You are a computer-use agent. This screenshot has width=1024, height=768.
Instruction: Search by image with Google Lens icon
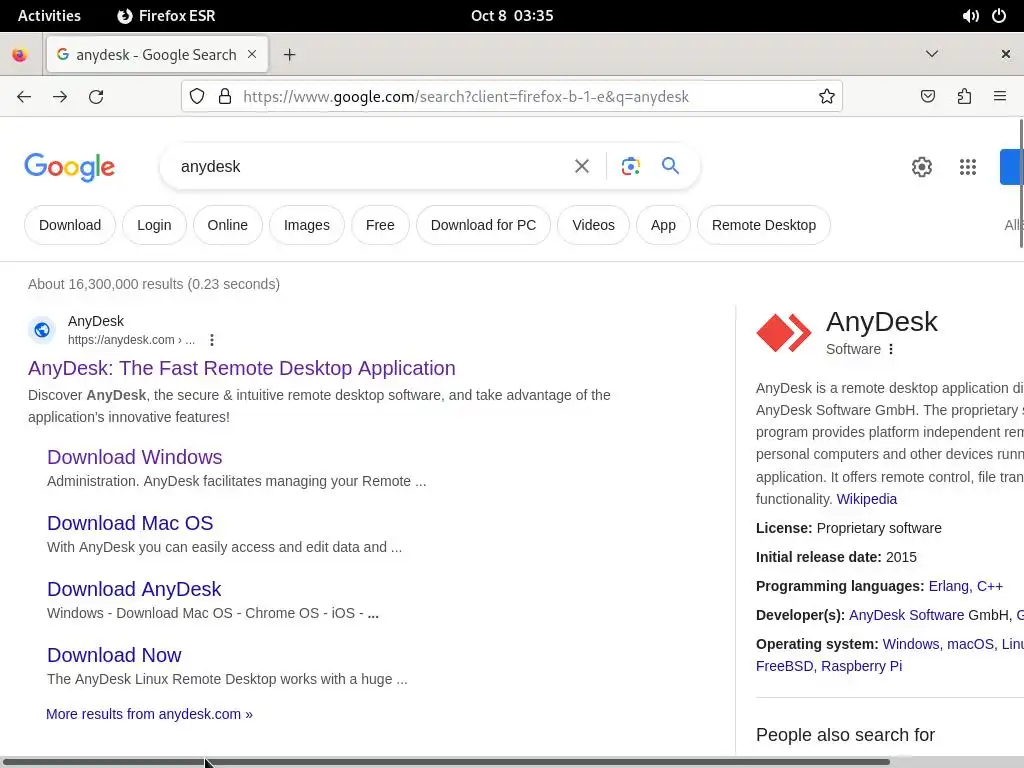630,167
